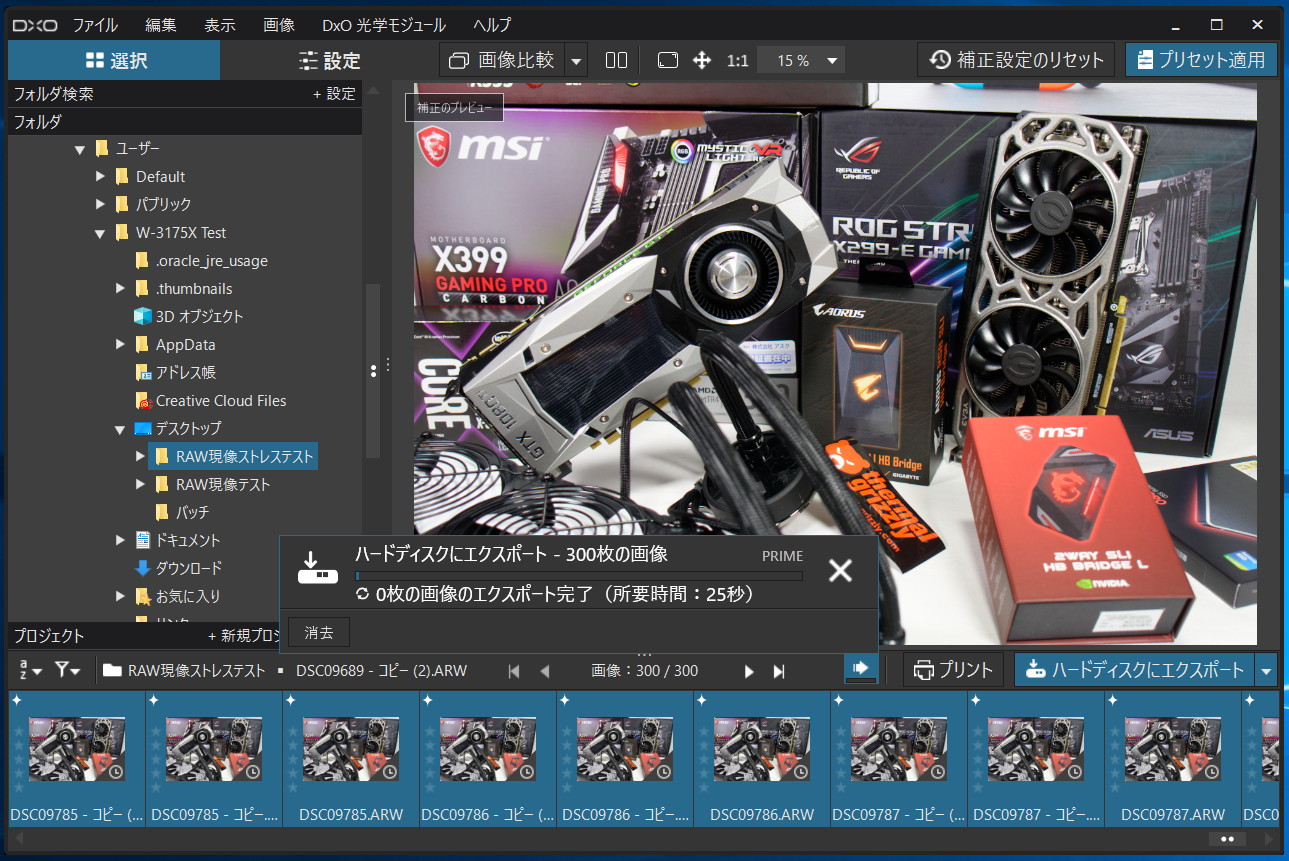Screen dimensions: 1289x861
Task: Select 3D オブジェクト in folder tree
Action: 189,316
